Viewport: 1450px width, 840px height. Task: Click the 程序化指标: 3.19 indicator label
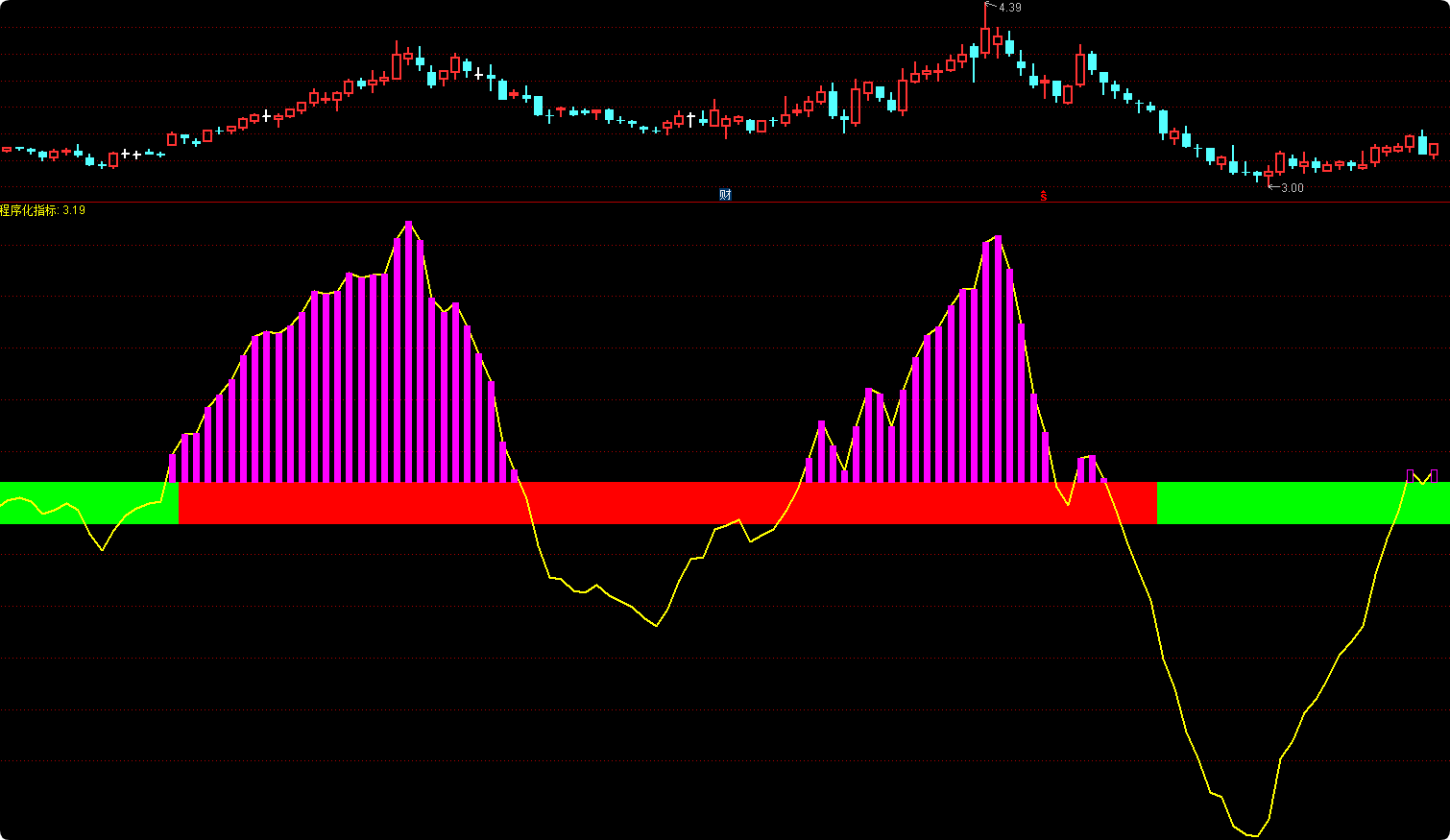click(x=42, y=210)
